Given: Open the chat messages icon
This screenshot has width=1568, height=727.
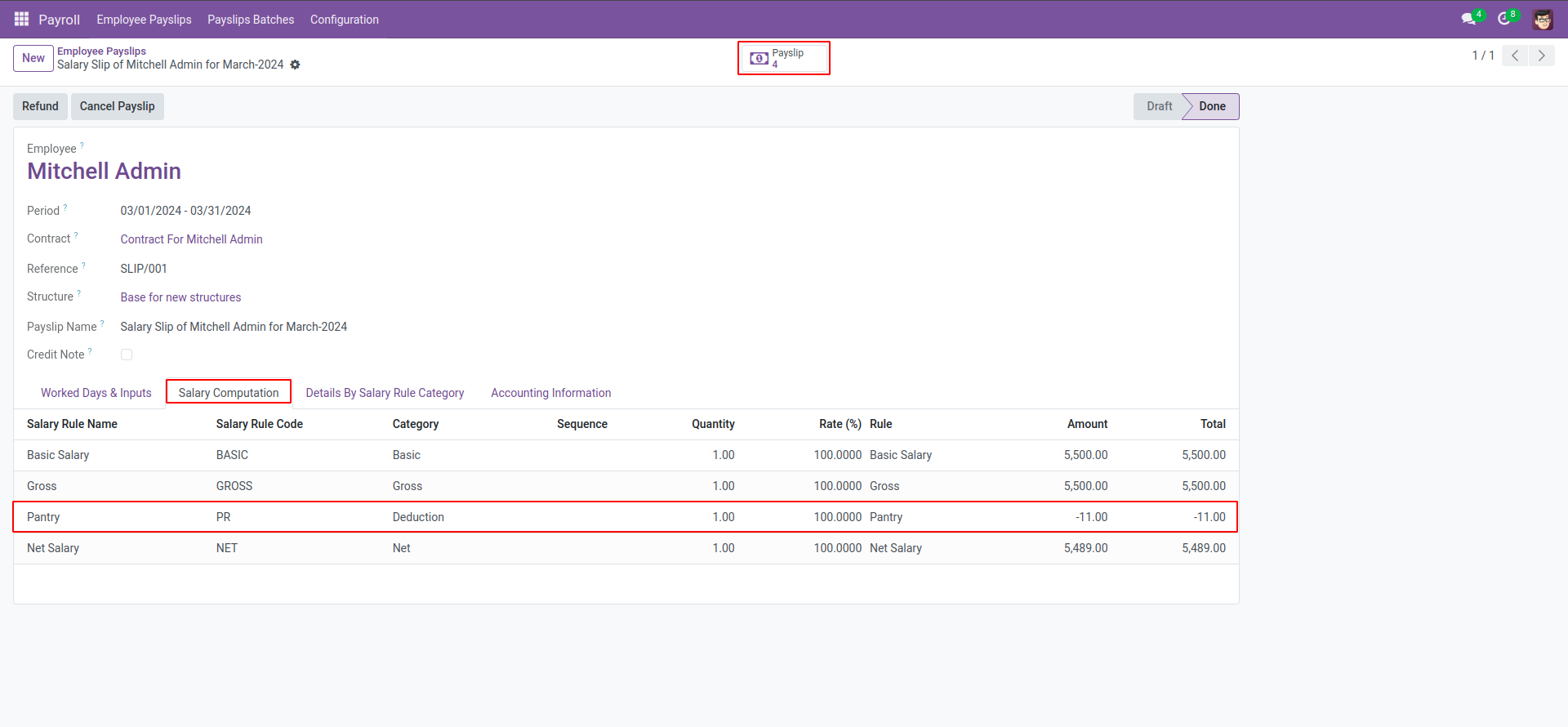Looking at the screenshot, I should coord(1469,19).
